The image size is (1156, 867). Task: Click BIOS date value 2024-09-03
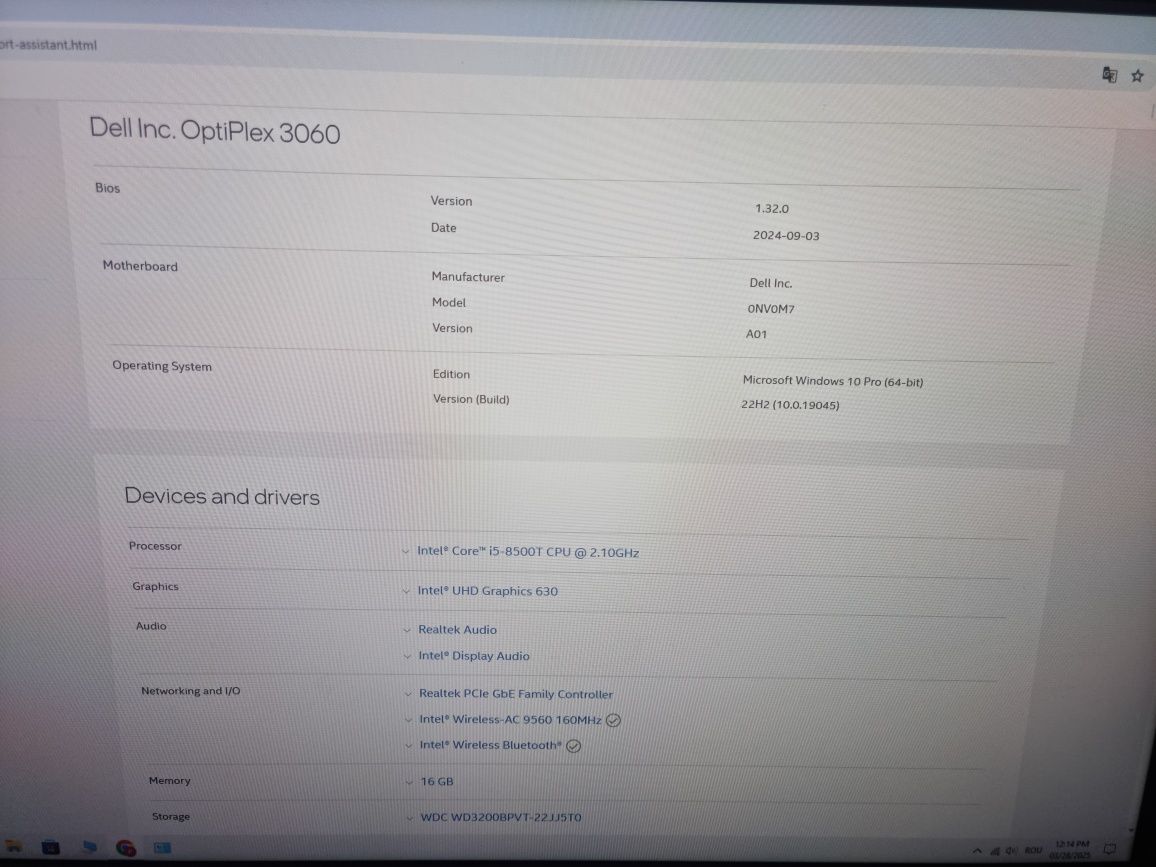pyautogui.click(x=786, y=236)
